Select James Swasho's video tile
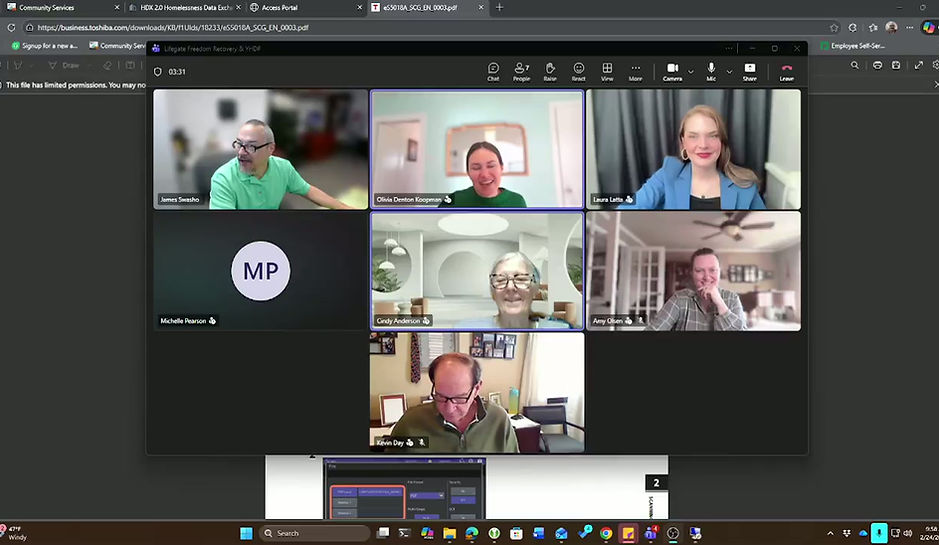Screen dimensions: 939x545 [x=261, y=149]
